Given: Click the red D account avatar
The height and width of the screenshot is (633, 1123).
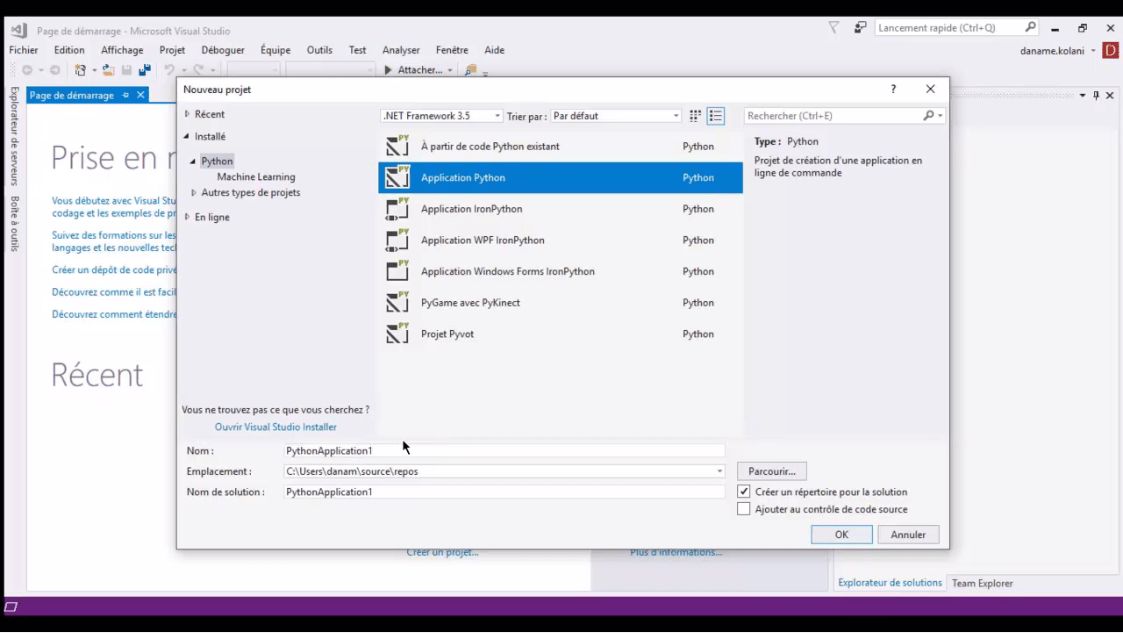Looking at the screenshot, I should point(1111,50).
